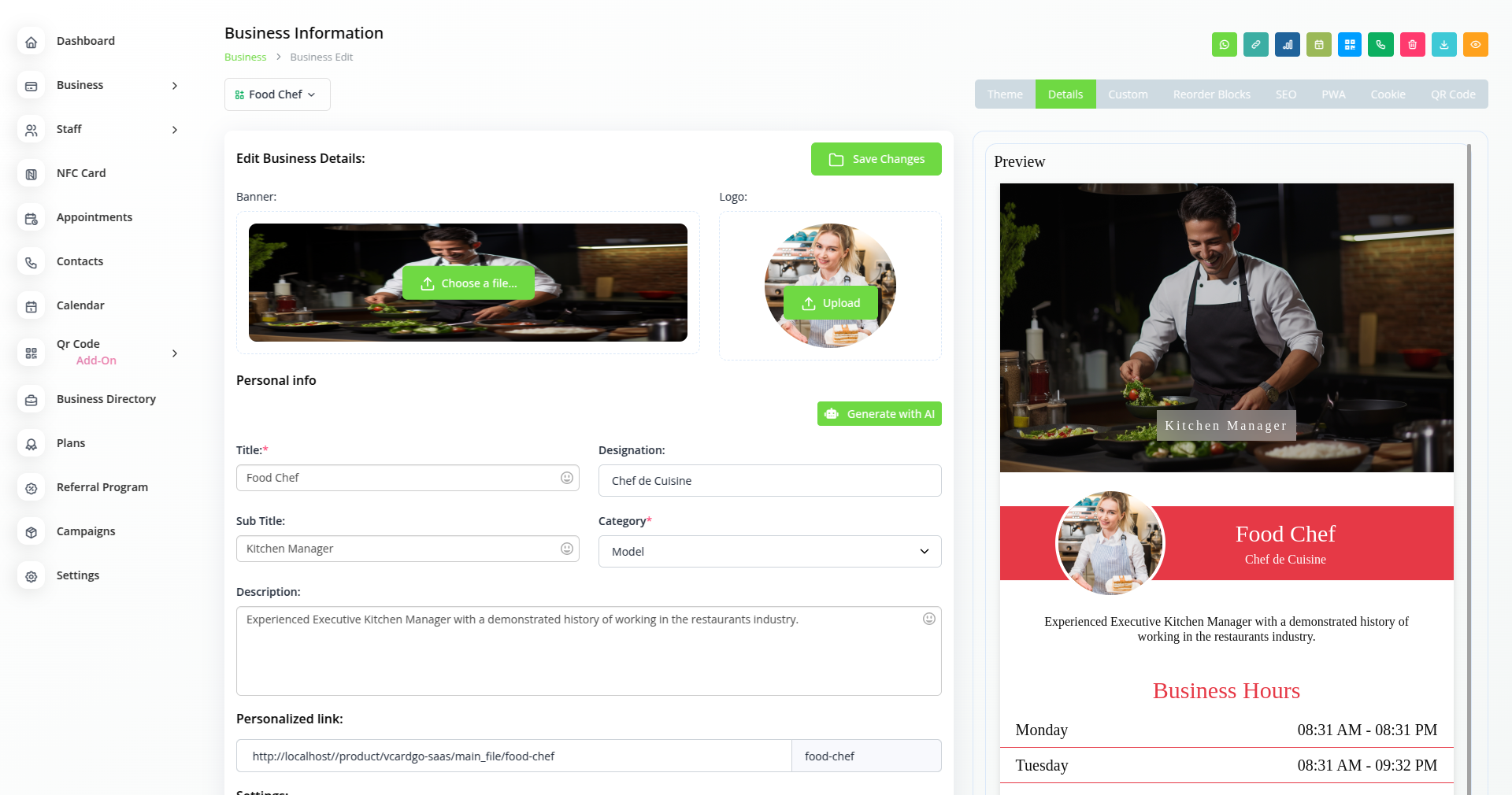Click the WhatsApp share icon
The height and width of the screenshot is (795, 1512).
[x=1224, y=45]
